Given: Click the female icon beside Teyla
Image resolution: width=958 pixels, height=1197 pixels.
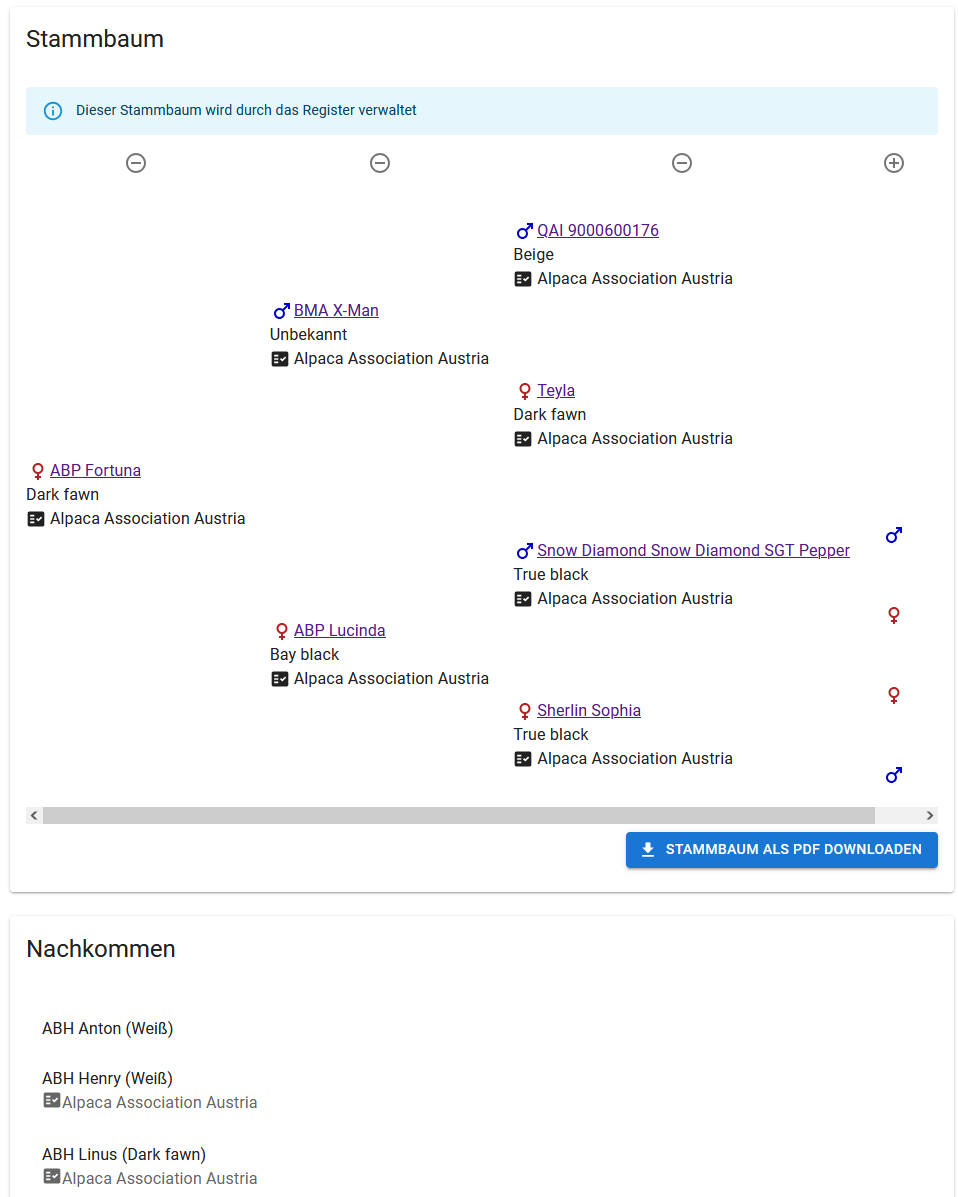Looking at the screenshot, I should (524, 391).
